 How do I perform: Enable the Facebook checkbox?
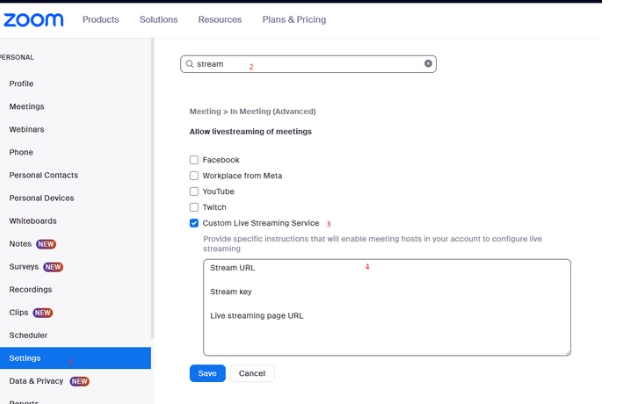pos(194,160)
